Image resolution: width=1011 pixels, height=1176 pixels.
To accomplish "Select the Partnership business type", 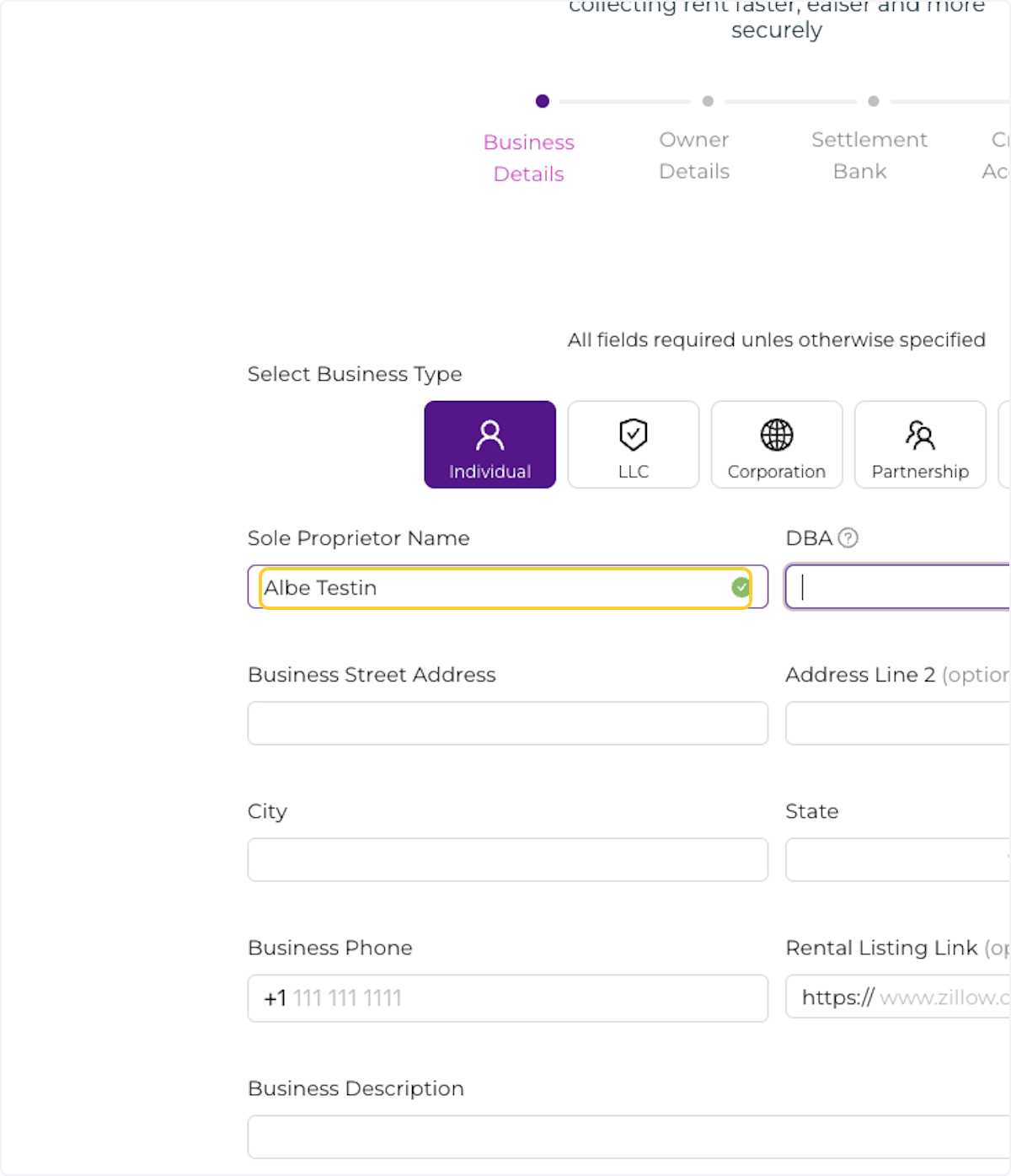I will 919,445.
